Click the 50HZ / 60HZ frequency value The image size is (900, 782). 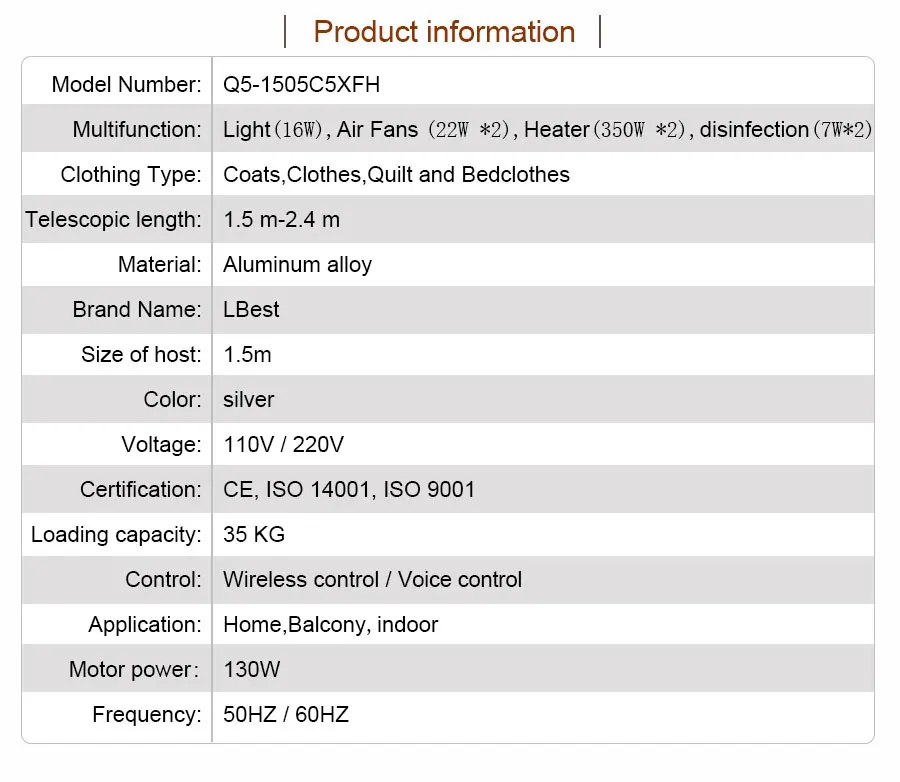(285, 714)
